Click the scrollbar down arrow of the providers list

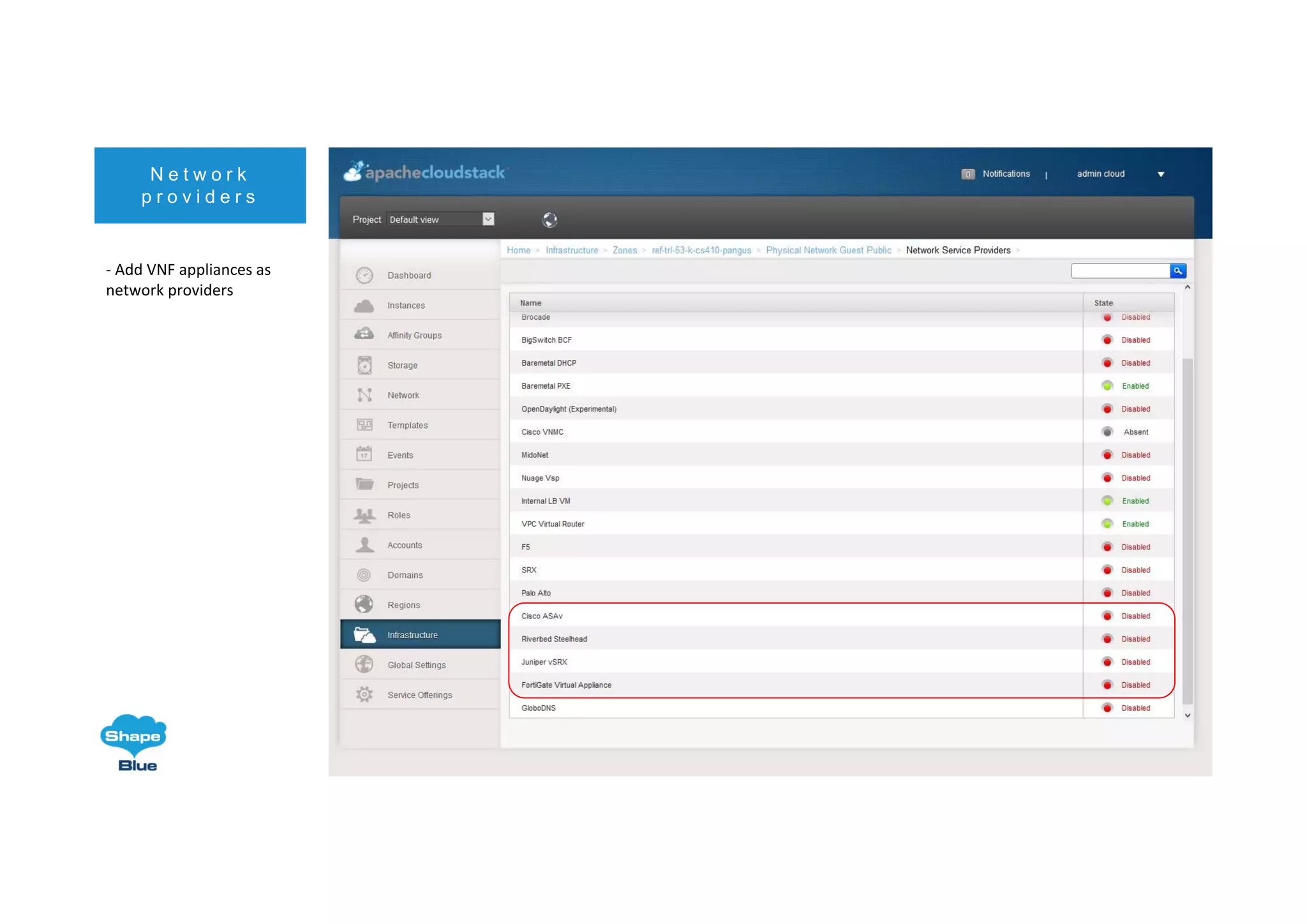[x=1187, y=715]
